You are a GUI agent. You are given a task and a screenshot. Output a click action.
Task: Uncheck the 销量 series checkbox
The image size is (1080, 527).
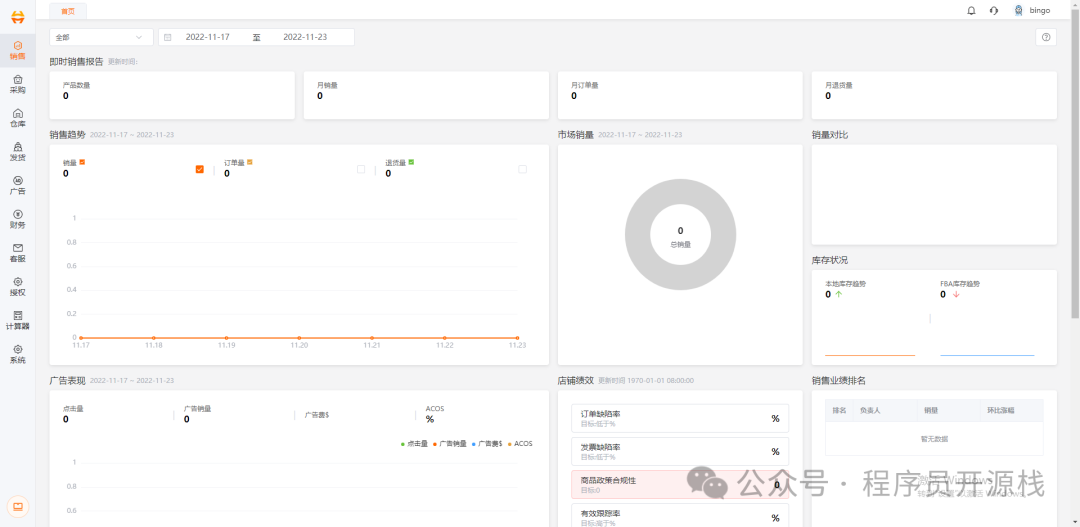[200, 169]
